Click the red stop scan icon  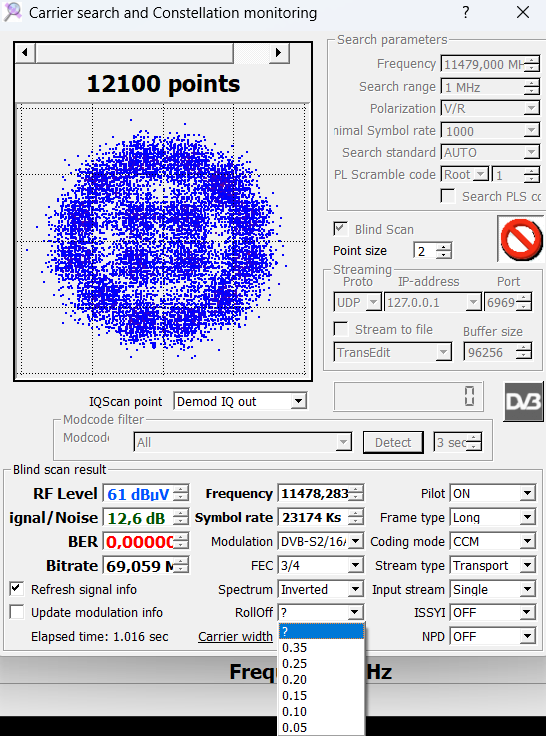click(521, 239)
